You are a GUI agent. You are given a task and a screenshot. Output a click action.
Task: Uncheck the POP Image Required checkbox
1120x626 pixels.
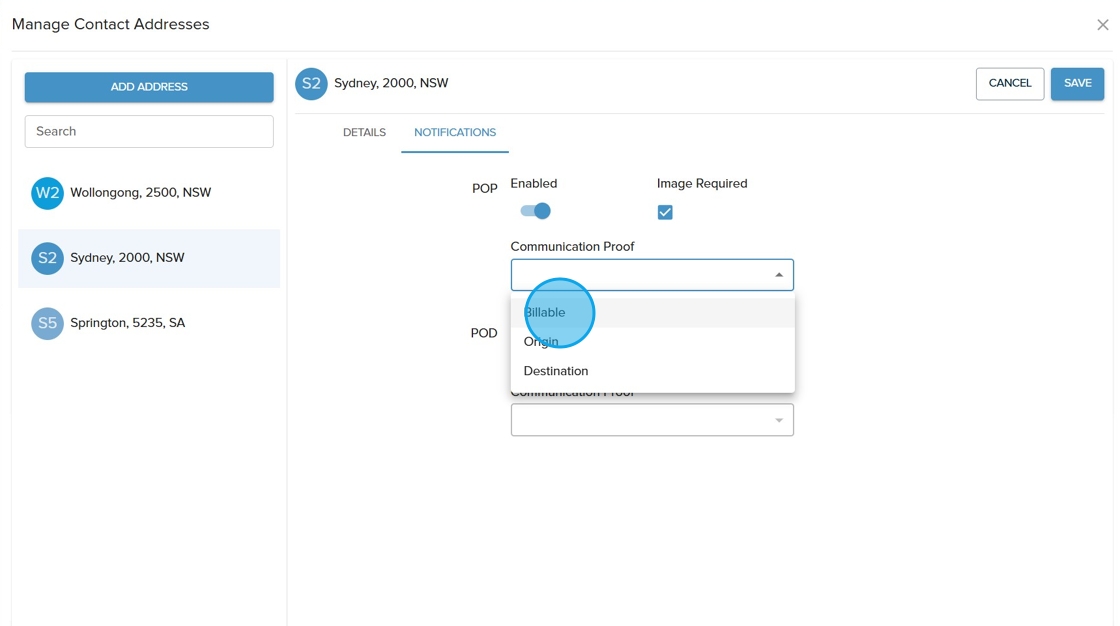[665, 212]
